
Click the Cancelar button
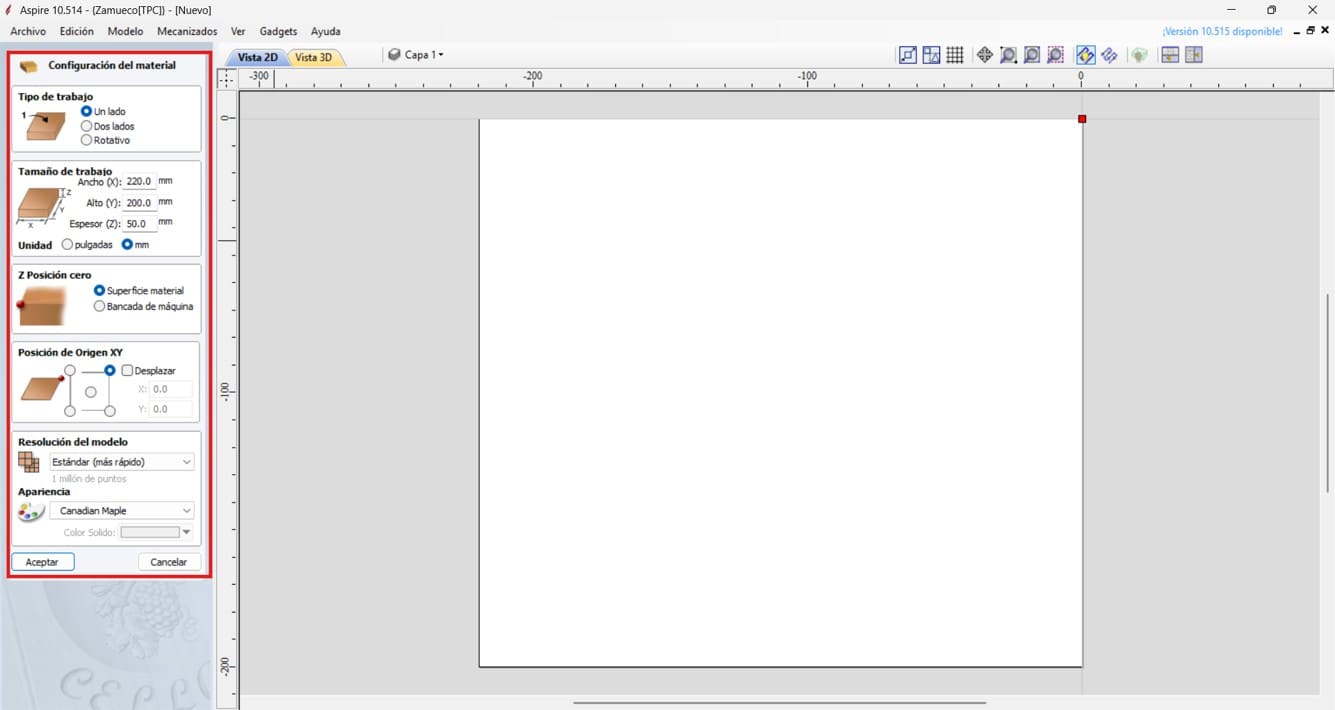pyautogui.click(x=169, y=562)
